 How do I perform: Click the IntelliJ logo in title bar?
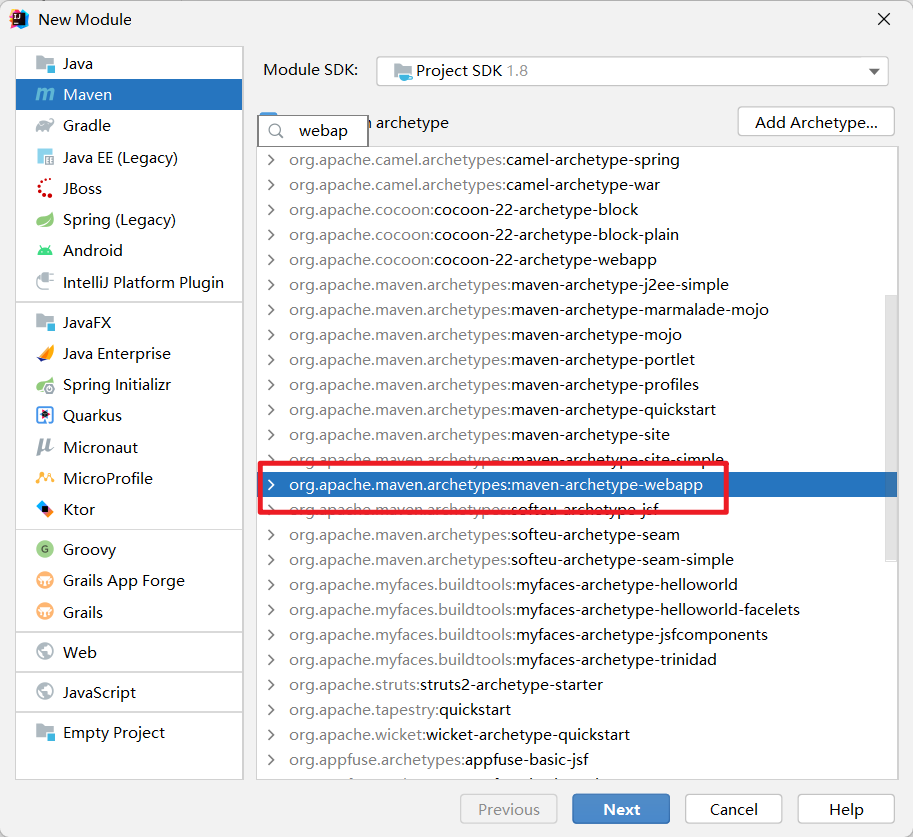click(x=19, y=19)
